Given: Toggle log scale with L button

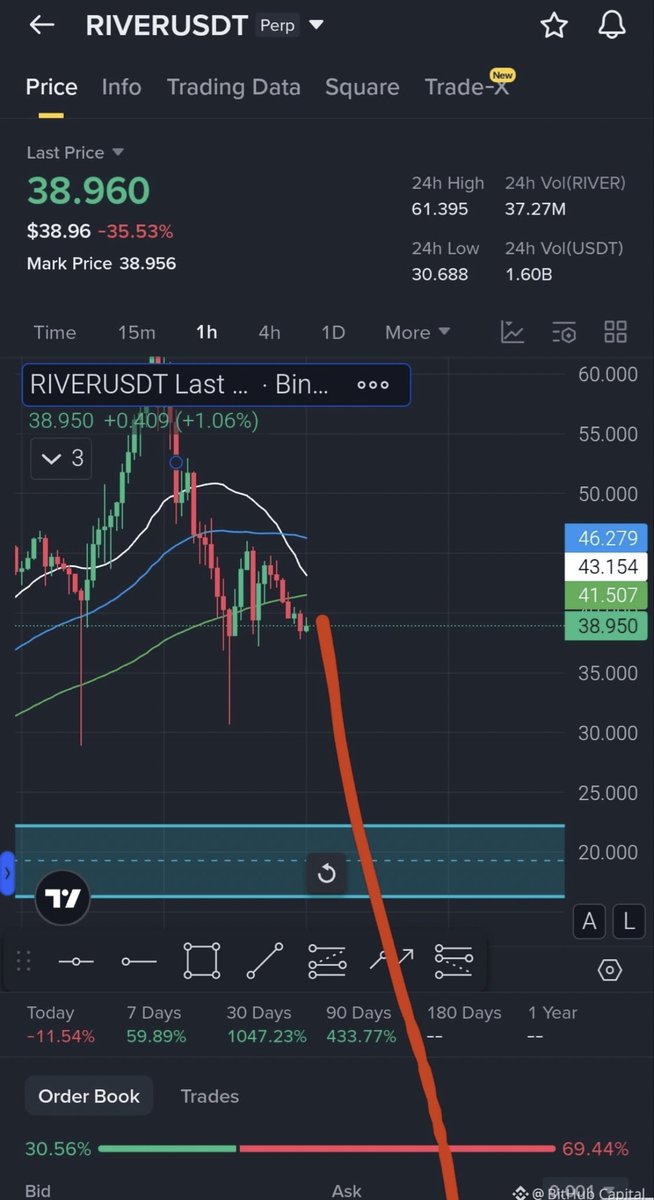Looking at the screenshot, I should (x=629, y=922).
